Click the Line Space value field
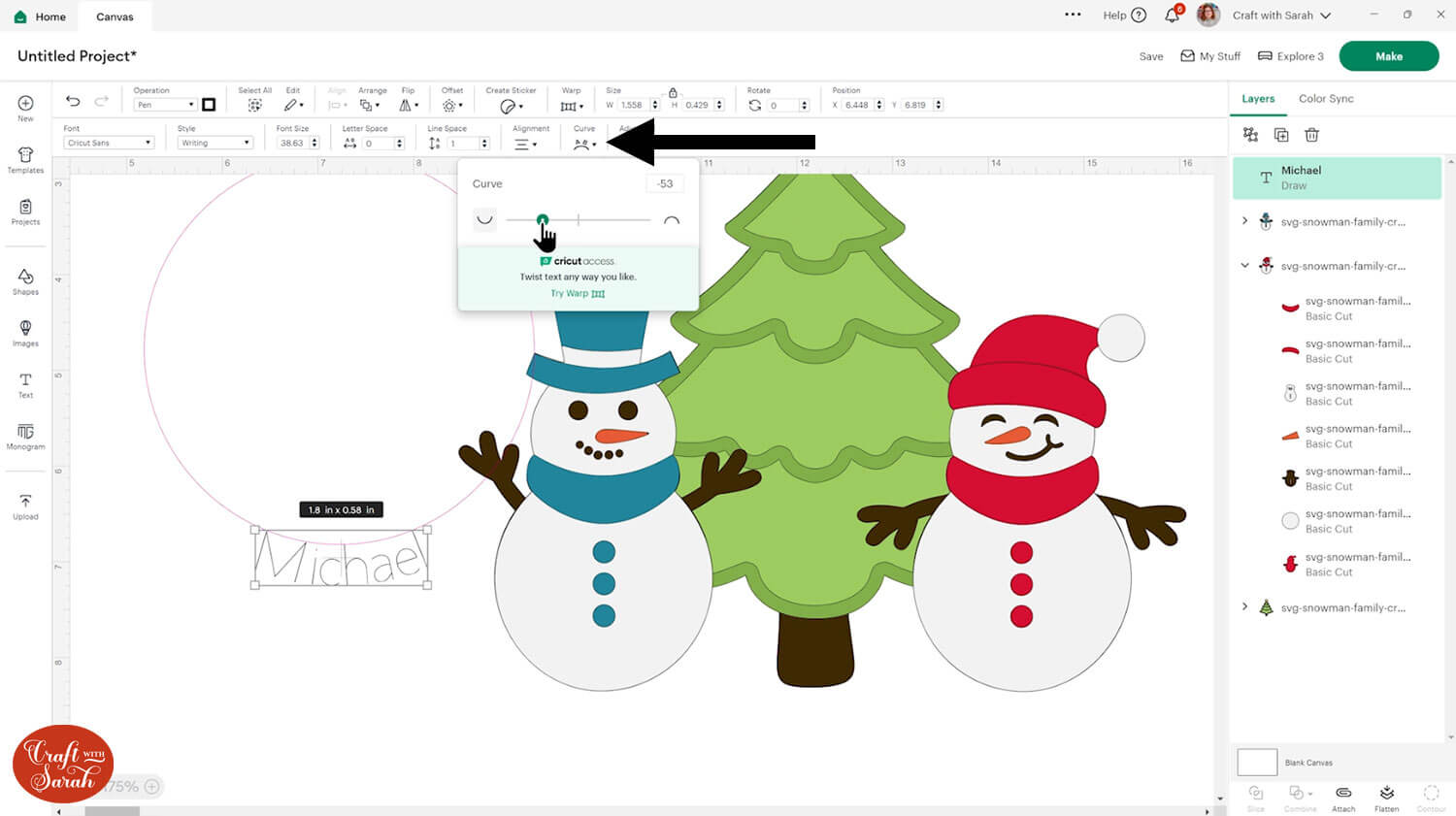The image size is (1456, 816). point(464,143)
